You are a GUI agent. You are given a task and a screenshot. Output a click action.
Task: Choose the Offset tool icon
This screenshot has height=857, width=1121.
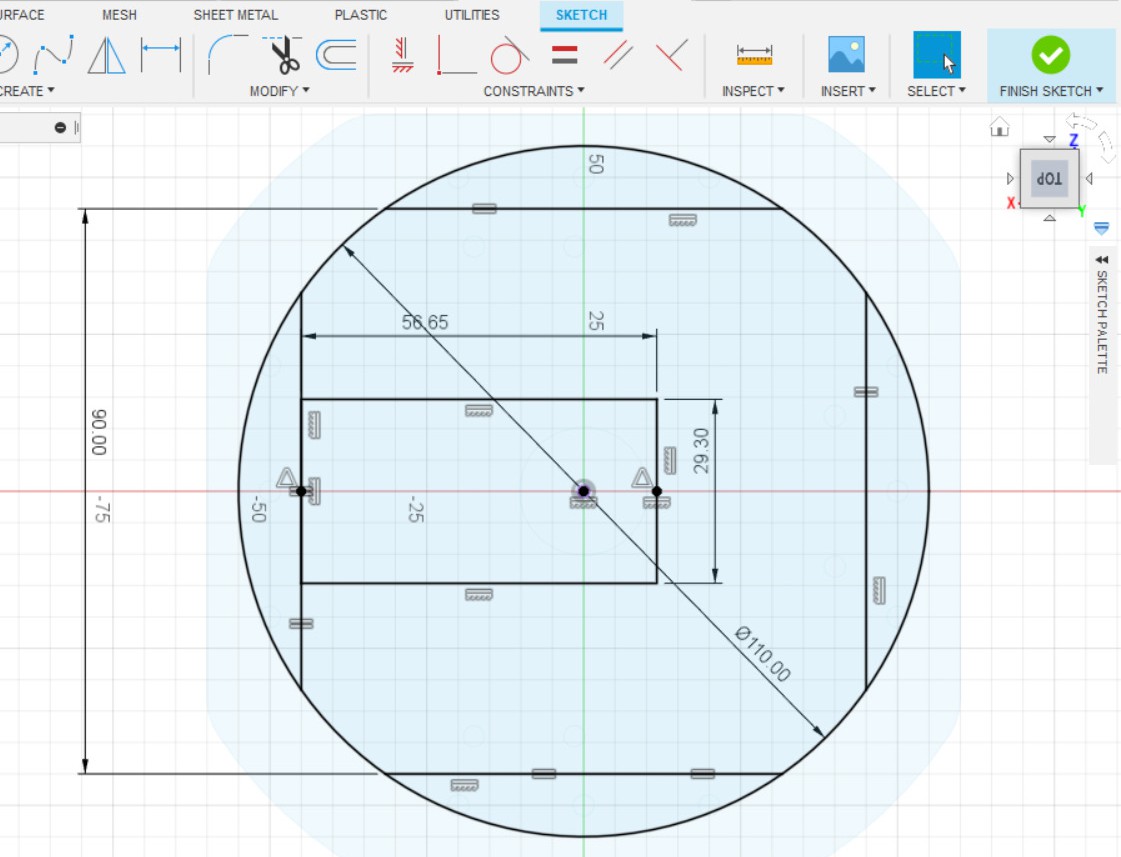(x=337, y=55)
